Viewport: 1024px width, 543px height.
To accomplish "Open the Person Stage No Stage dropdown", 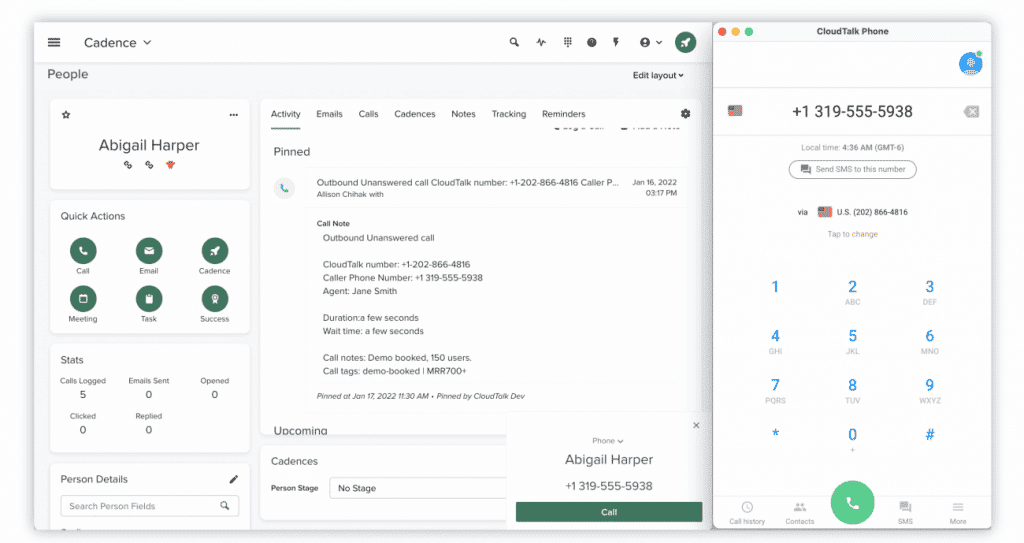I will pos(418,488).
